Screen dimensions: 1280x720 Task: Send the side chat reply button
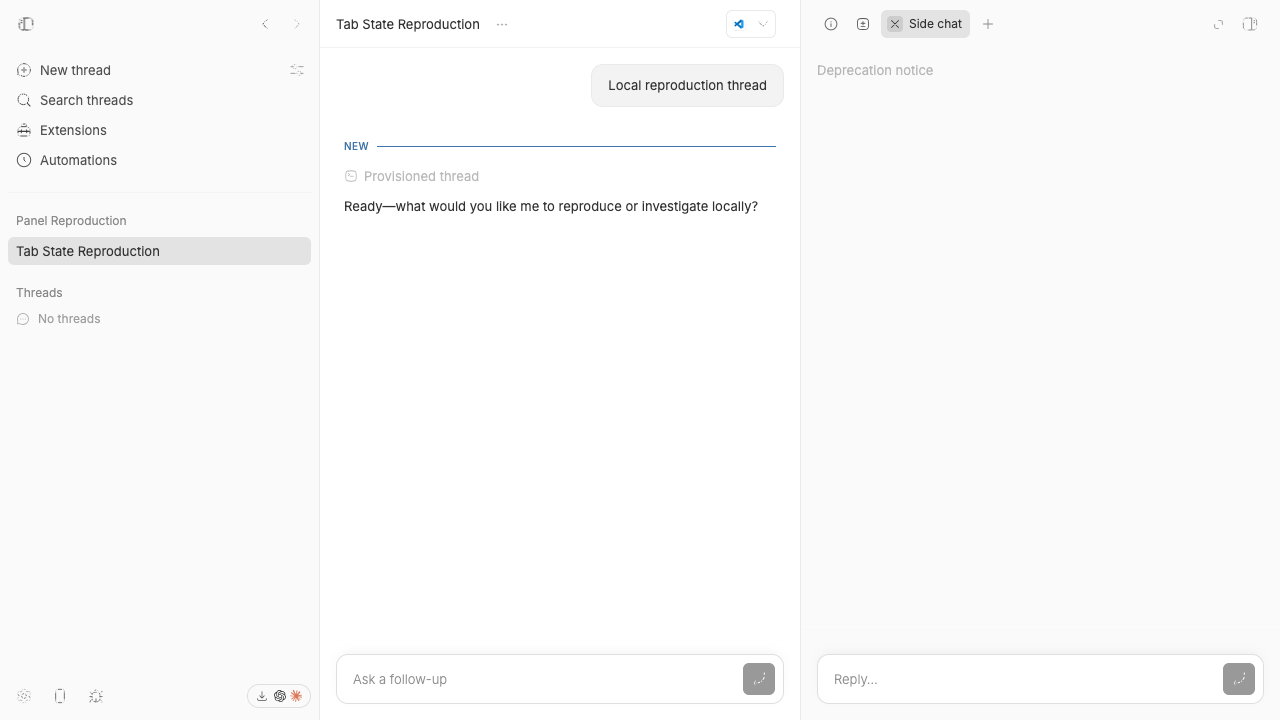coord(1239,679)
